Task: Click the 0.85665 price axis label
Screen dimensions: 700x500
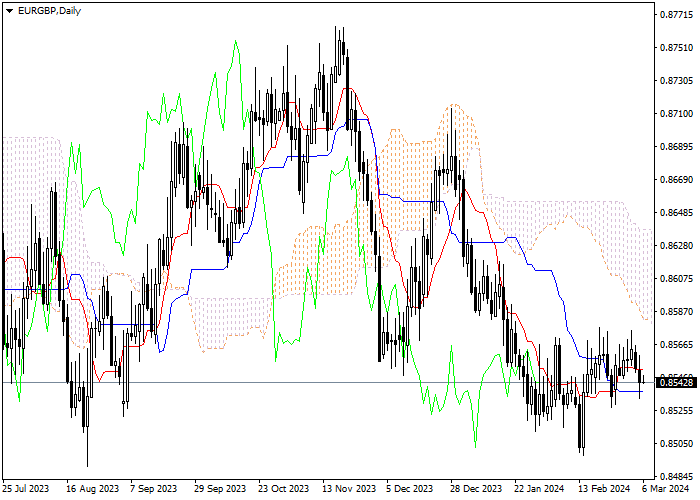Action: (x=676, y=345)
